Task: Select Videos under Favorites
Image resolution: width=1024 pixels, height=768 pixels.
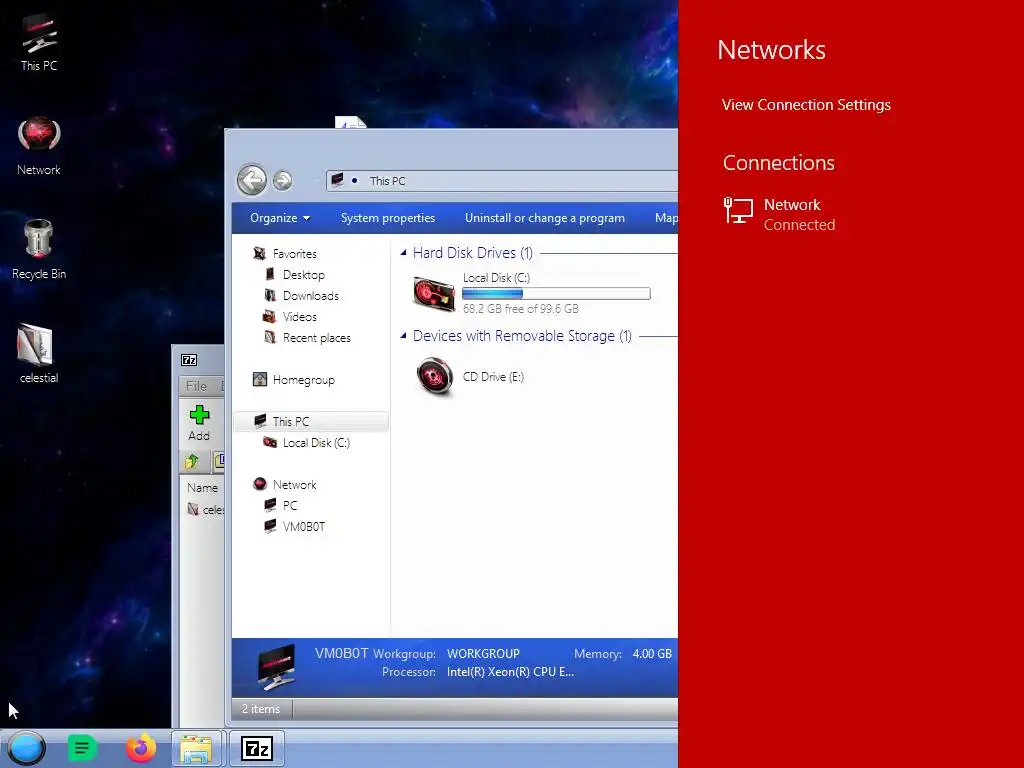Action: click(300, 317)
